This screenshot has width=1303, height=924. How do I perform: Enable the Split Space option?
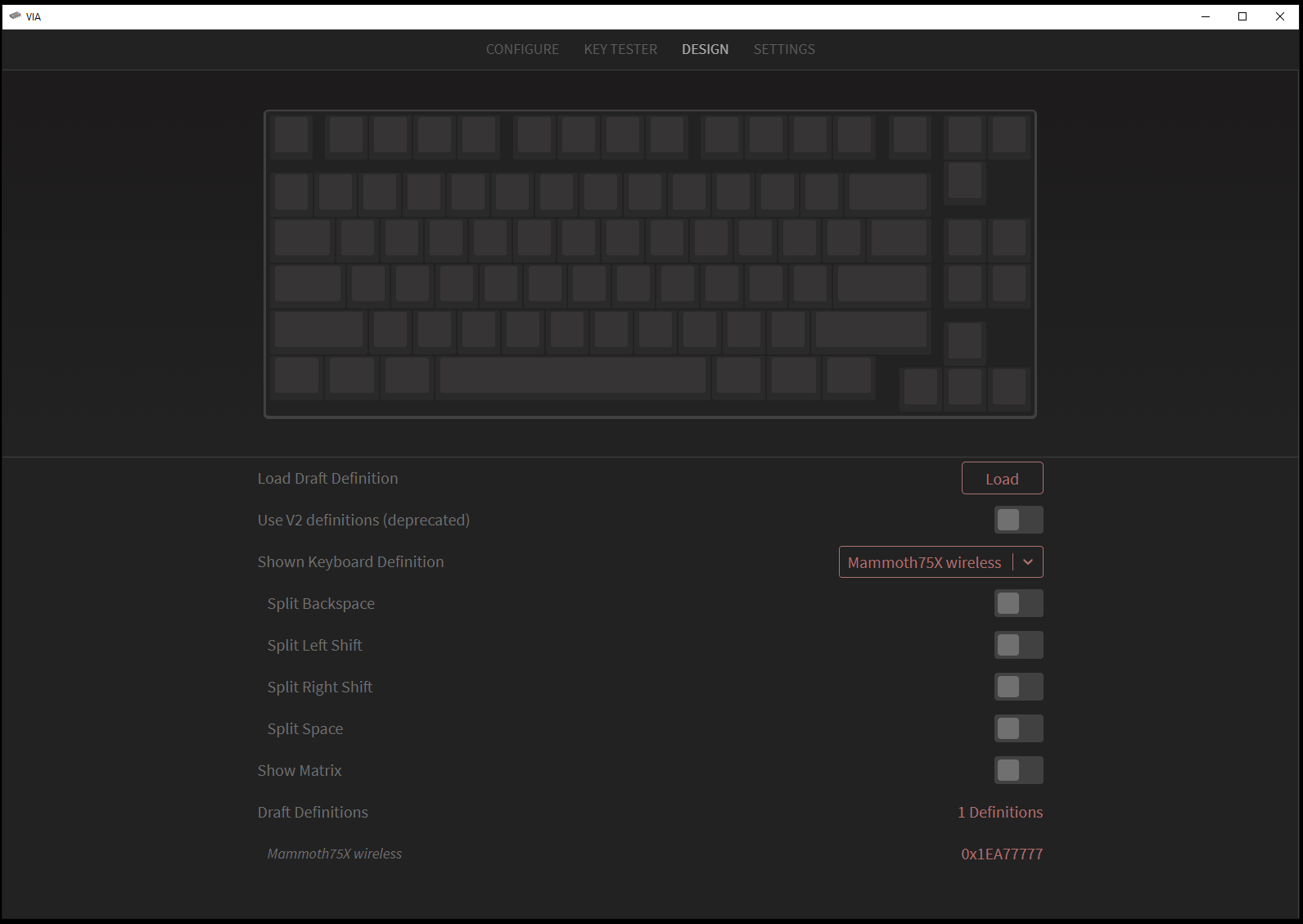[1018, 728]
